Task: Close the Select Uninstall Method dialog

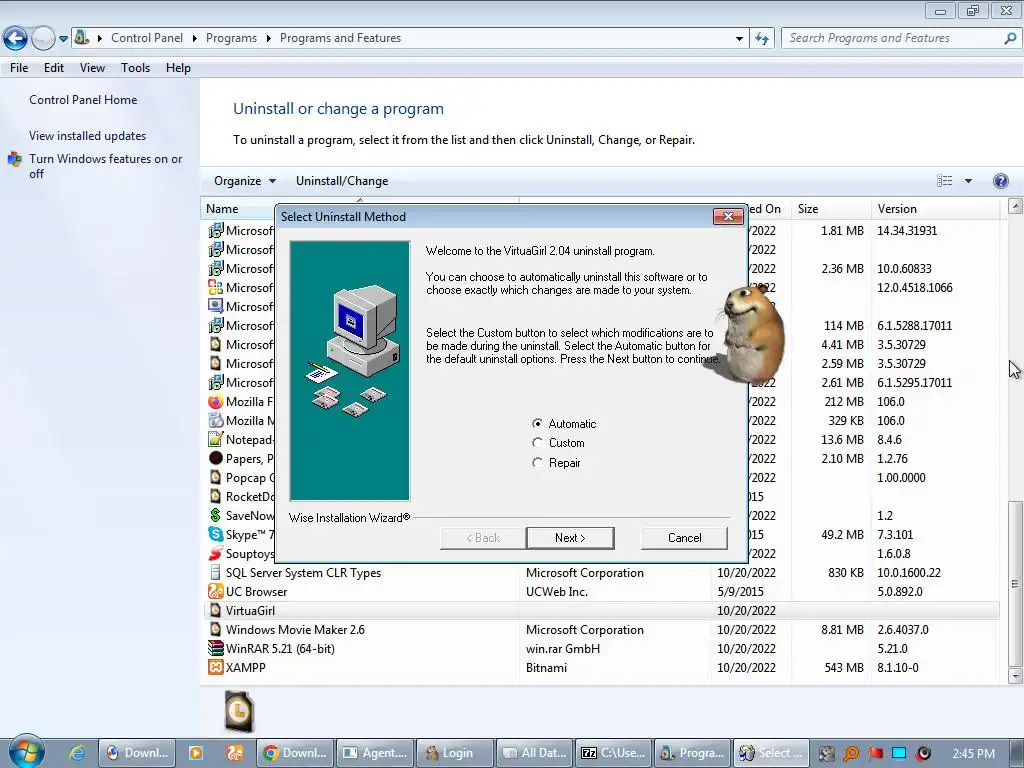Action: [x=728, y=216]
